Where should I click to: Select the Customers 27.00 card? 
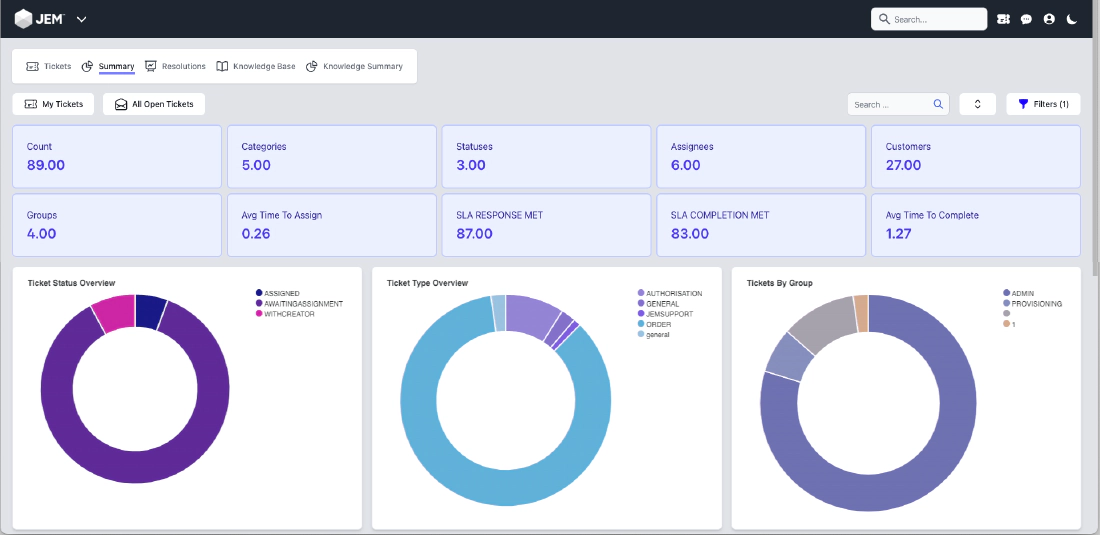976,156
